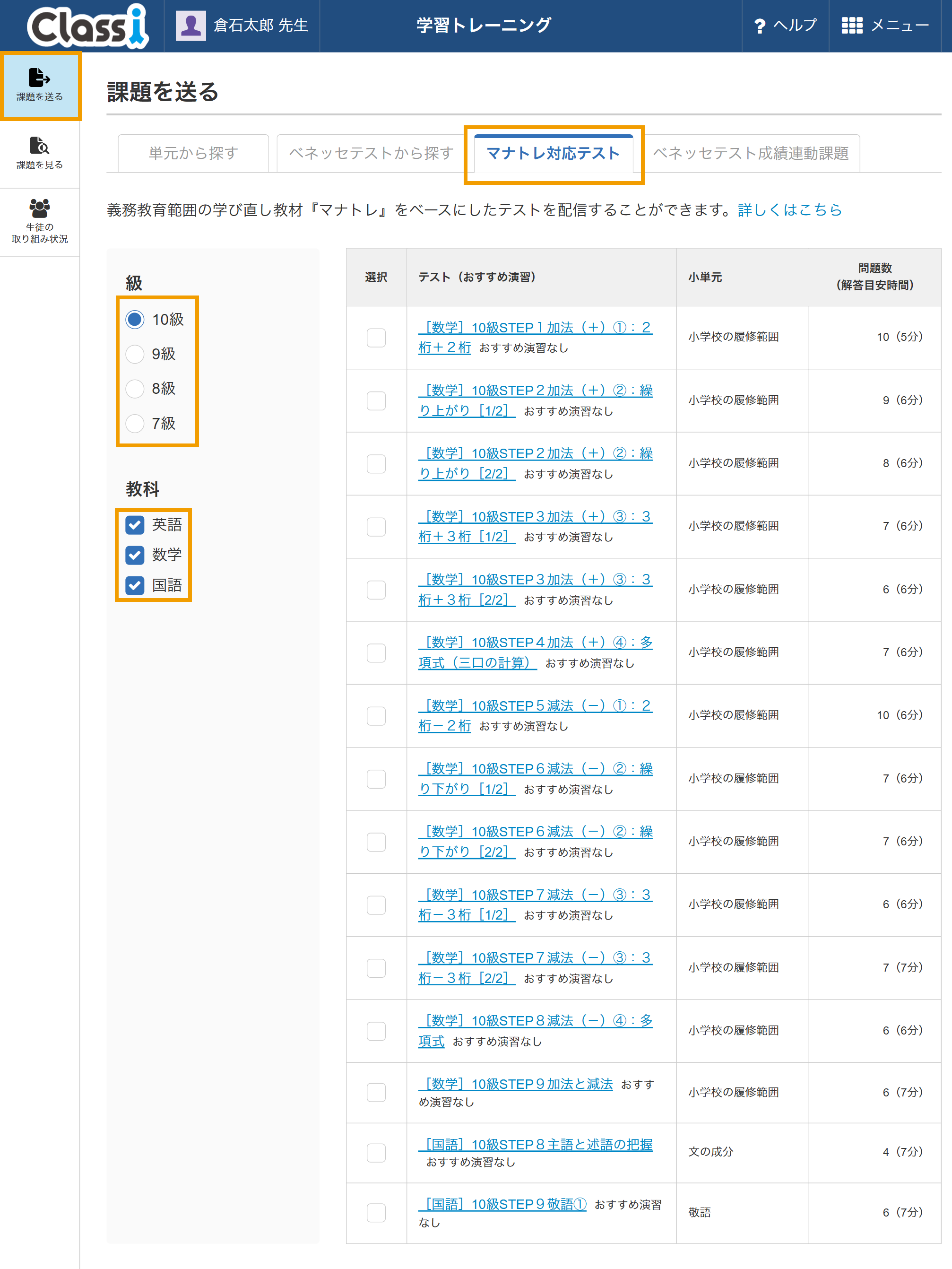Screen dimensions: 952x1269
Task: Check the STEP1 加法①:2桁+2桁 row checkbox
Action: [x=376, y=337]
